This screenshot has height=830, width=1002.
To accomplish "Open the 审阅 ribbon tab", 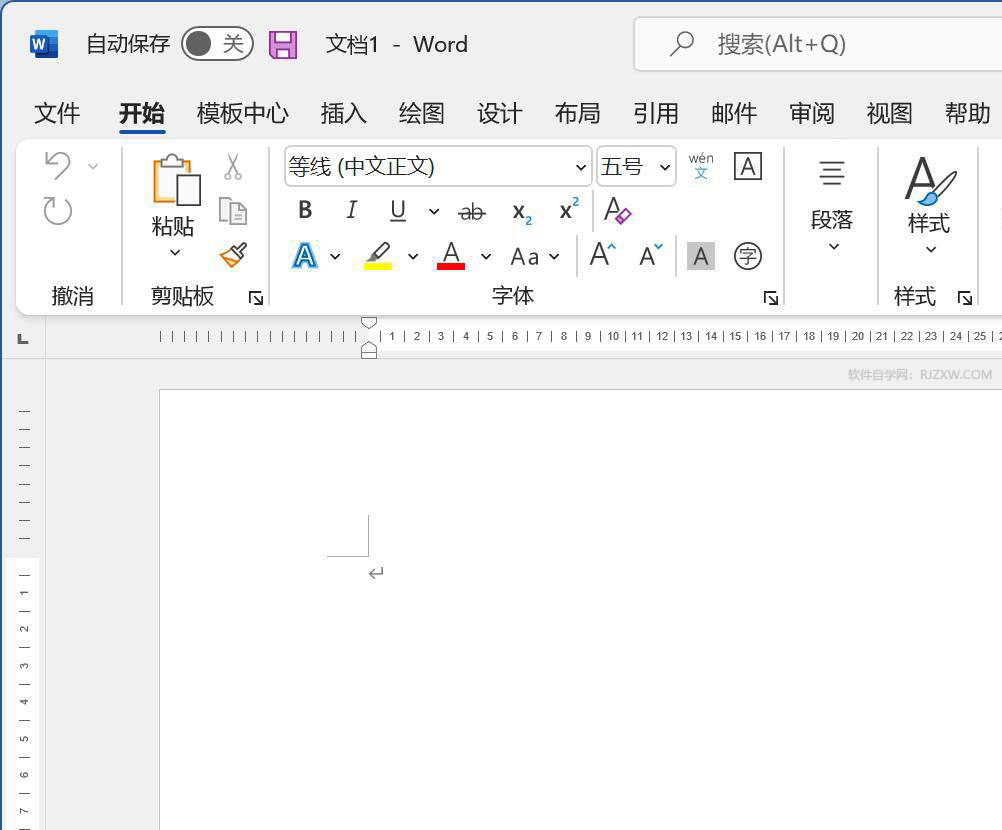I will (x=811, y=113).
